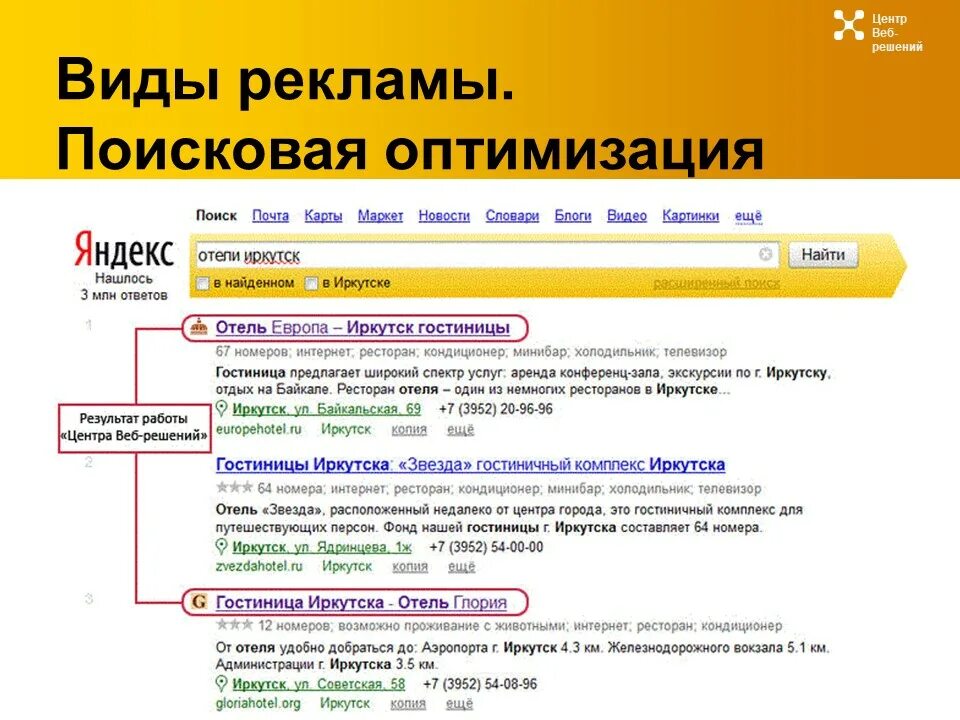Open the Видео service
Screen dimensions: 960x720
click(627, 216)
